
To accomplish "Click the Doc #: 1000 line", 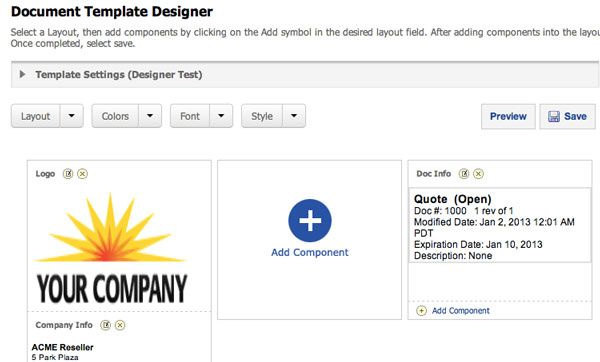I will pos(463,211).
